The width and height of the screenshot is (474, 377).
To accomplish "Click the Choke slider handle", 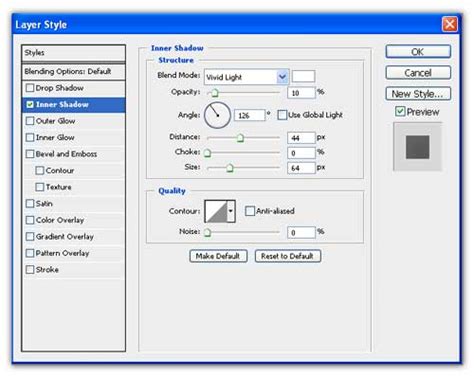I will pyautogui.click(x=208, y=153).
